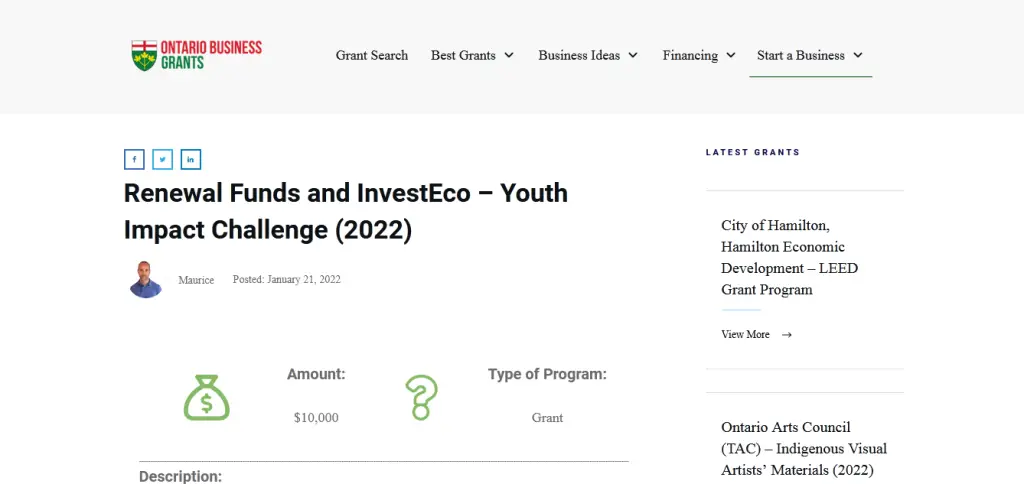Screen dimensions: 1024x484
Task: Share the post on LinkedIn
Action: coord(191,159)
